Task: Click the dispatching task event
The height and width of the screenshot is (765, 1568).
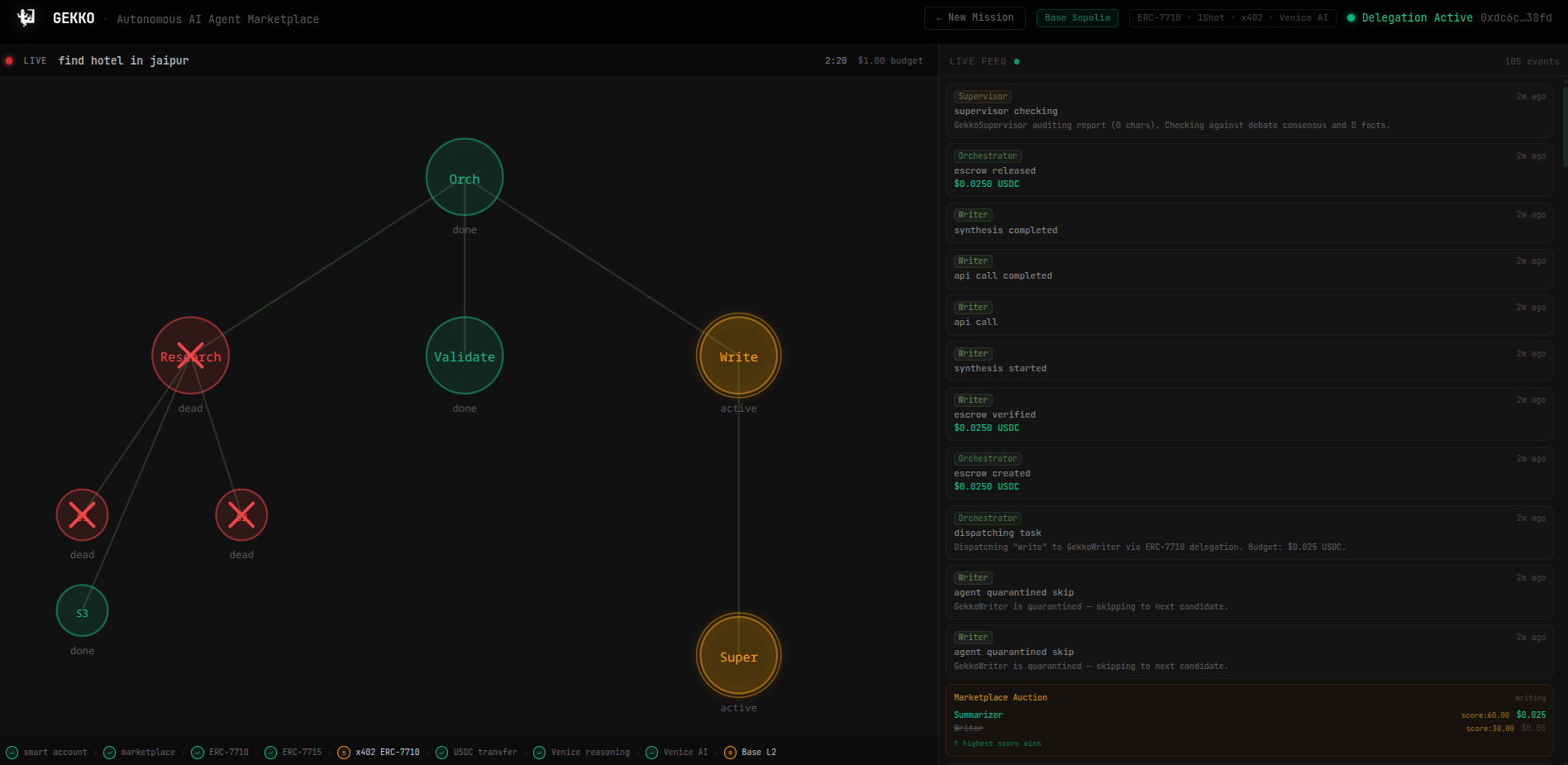Action: click(x=1249, y=533)
